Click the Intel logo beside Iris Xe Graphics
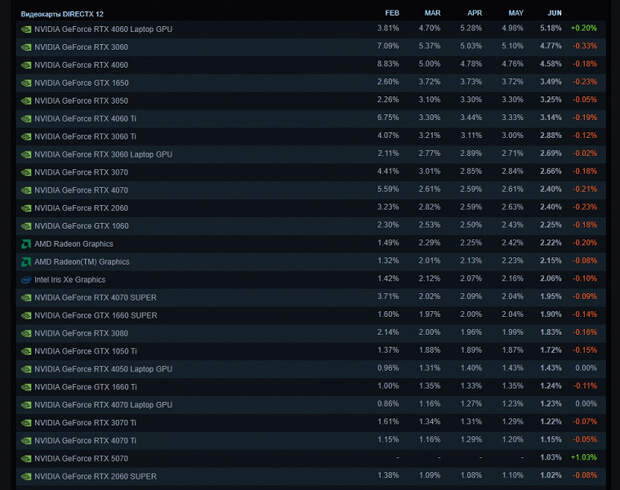 [x=26, y=280]
